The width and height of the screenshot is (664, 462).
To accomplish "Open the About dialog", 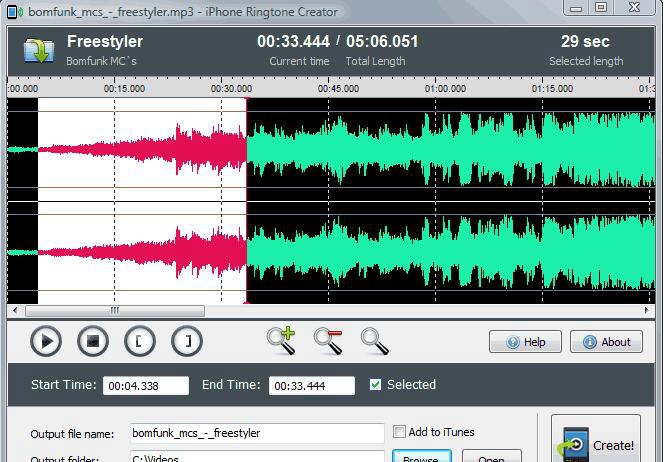I will click(606, 342).
